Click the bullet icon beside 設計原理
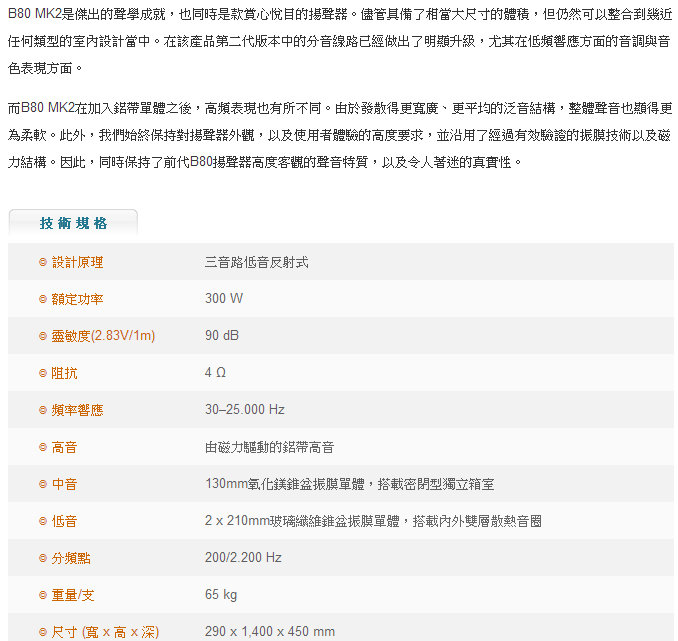Screen dimensions: 678x641 point(43,262)
